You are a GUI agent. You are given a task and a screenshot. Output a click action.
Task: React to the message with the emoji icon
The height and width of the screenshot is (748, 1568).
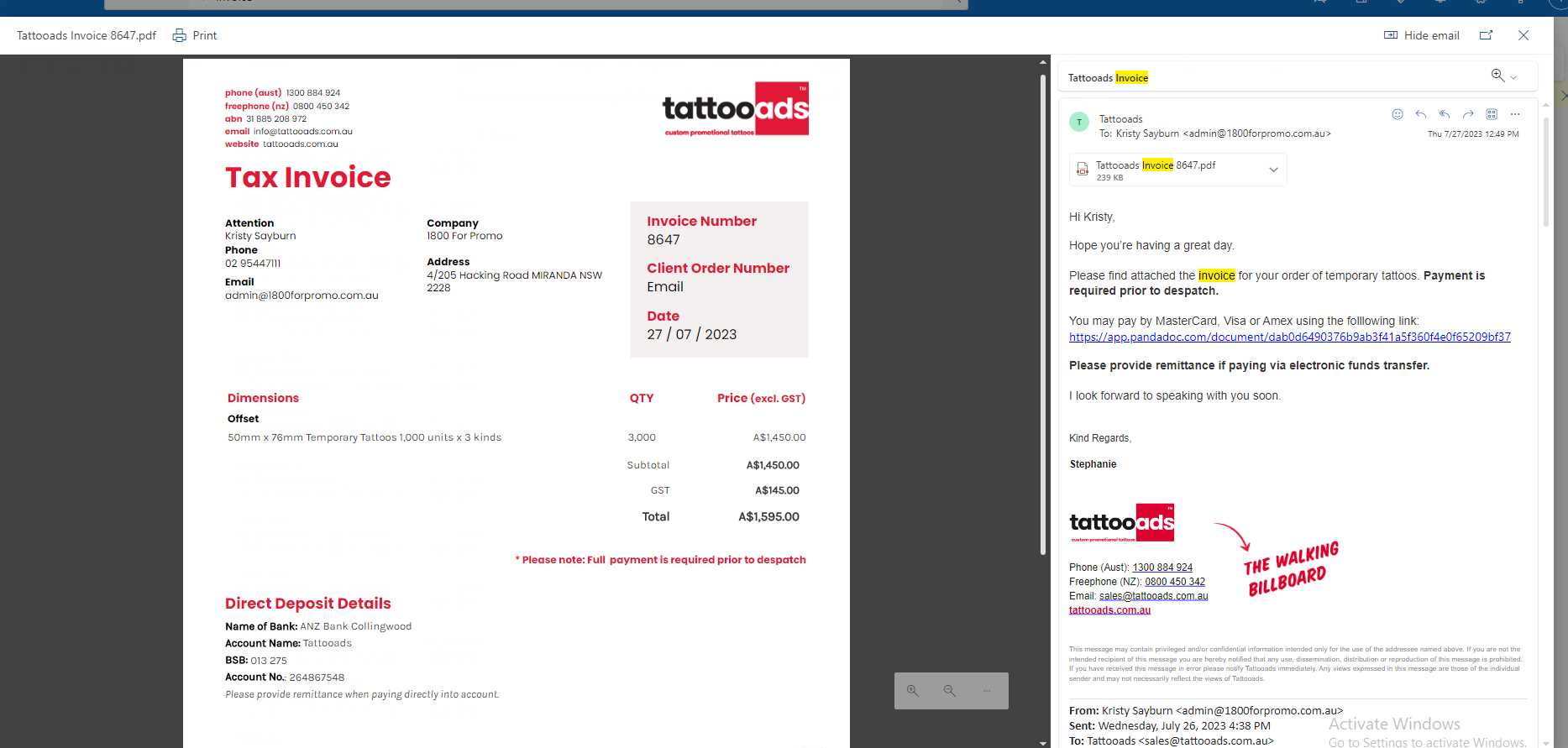(1398, 114)
